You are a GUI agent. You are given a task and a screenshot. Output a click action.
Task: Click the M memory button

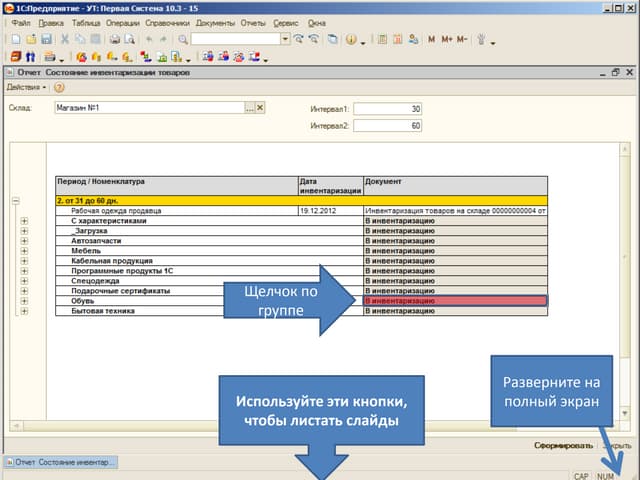click(431, 39)
